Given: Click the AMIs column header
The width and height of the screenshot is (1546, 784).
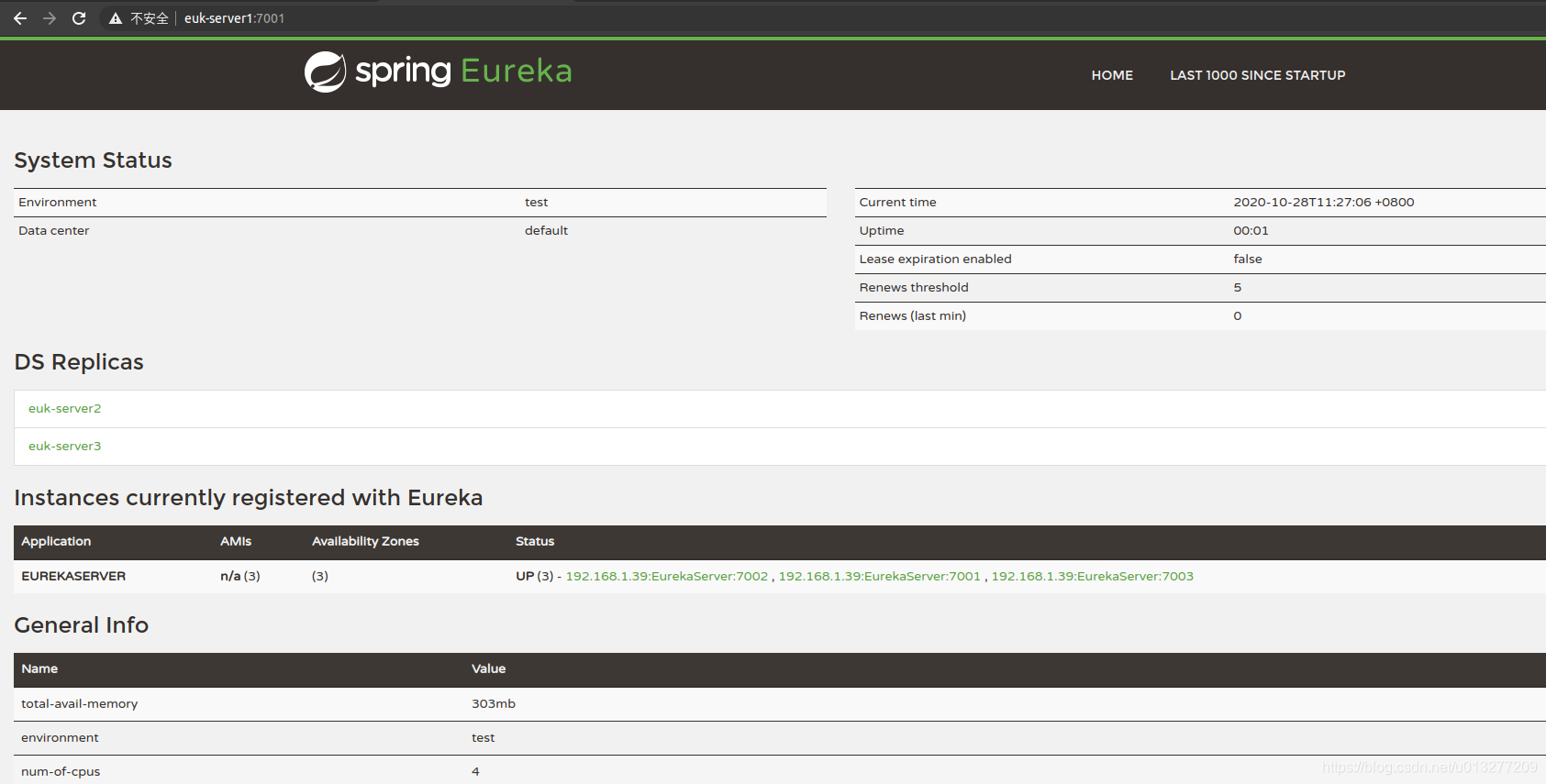Looking at the screenshot, I should point(235,542).
